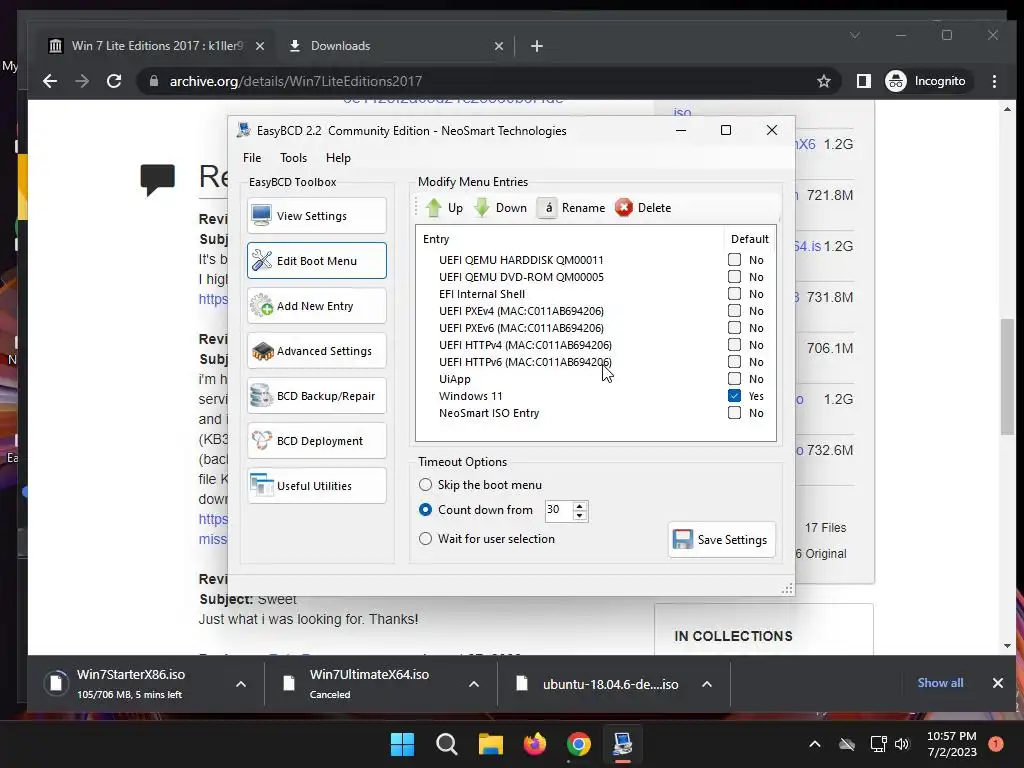Open View Settings in EasyBCD Toolbox
Viewport: 1024px width, 768px height.
(317, 216)
